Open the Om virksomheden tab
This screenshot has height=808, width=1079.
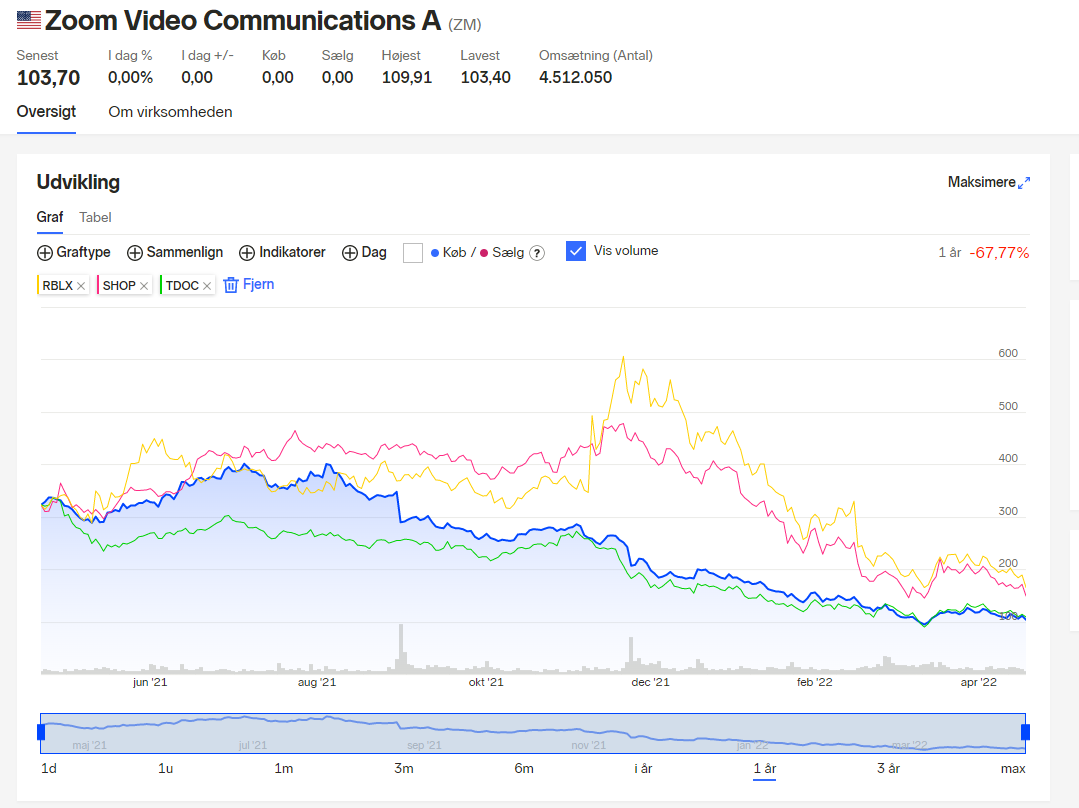(170, 111)
